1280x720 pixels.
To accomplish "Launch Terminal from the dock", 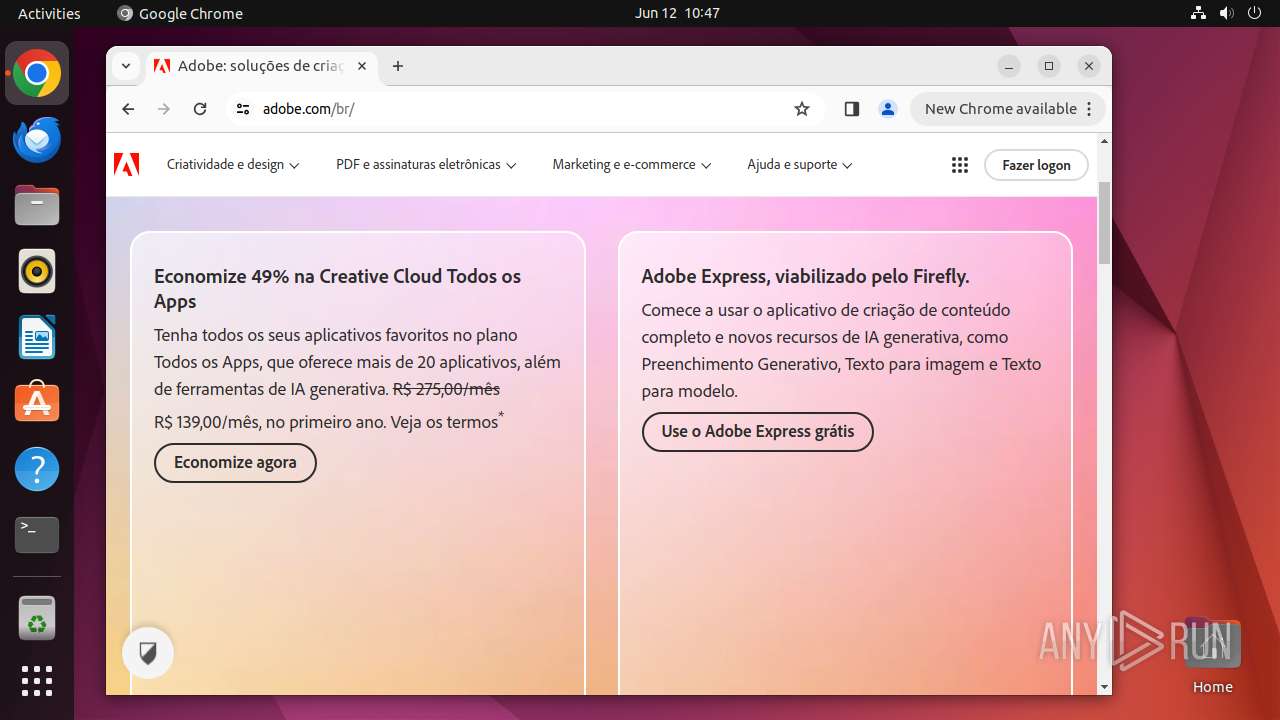I will click(37, 535).
